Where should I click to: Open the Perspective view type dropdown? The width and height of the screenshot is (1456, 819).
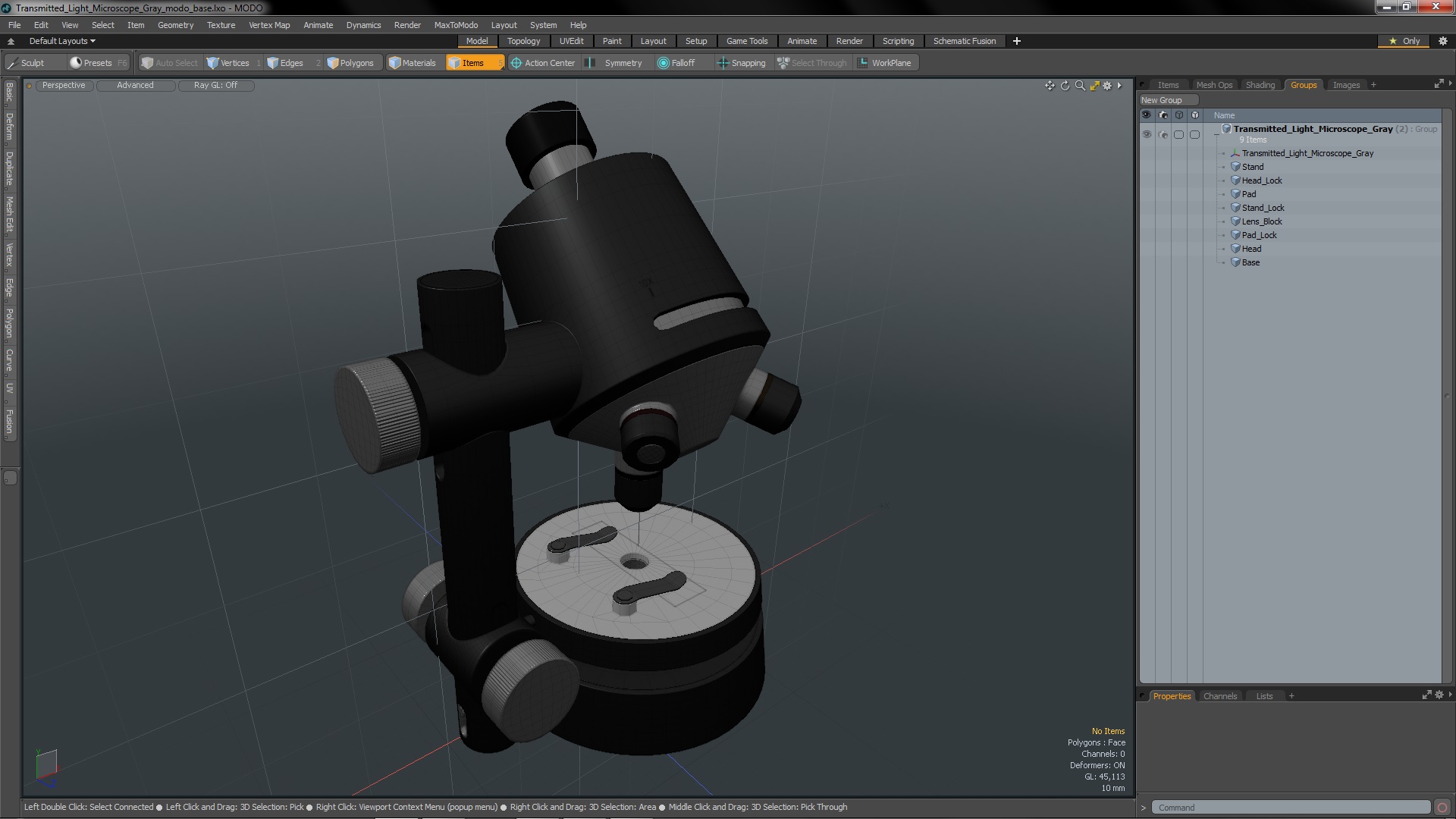click(x=64, y=85)
